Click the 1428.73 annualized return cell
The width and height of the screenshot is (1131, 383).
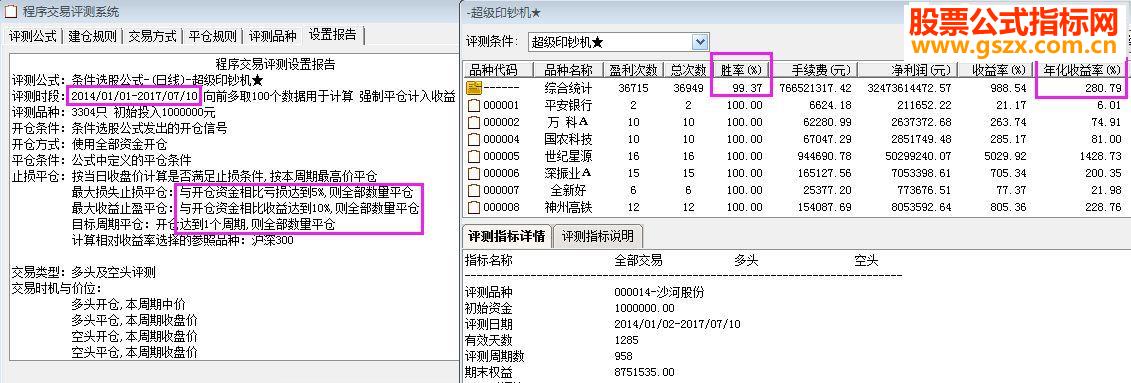(1101, 157)
